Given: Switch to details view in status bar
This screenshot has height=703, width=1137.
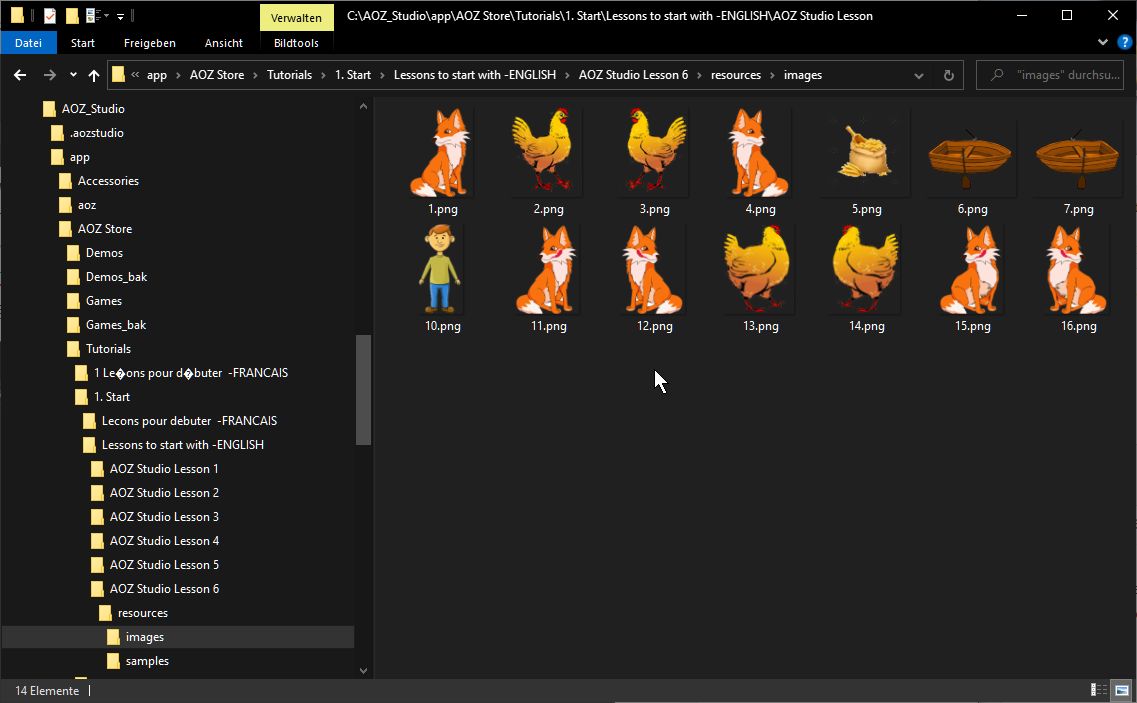Looking at the screenshot, I should [1098, 690].
